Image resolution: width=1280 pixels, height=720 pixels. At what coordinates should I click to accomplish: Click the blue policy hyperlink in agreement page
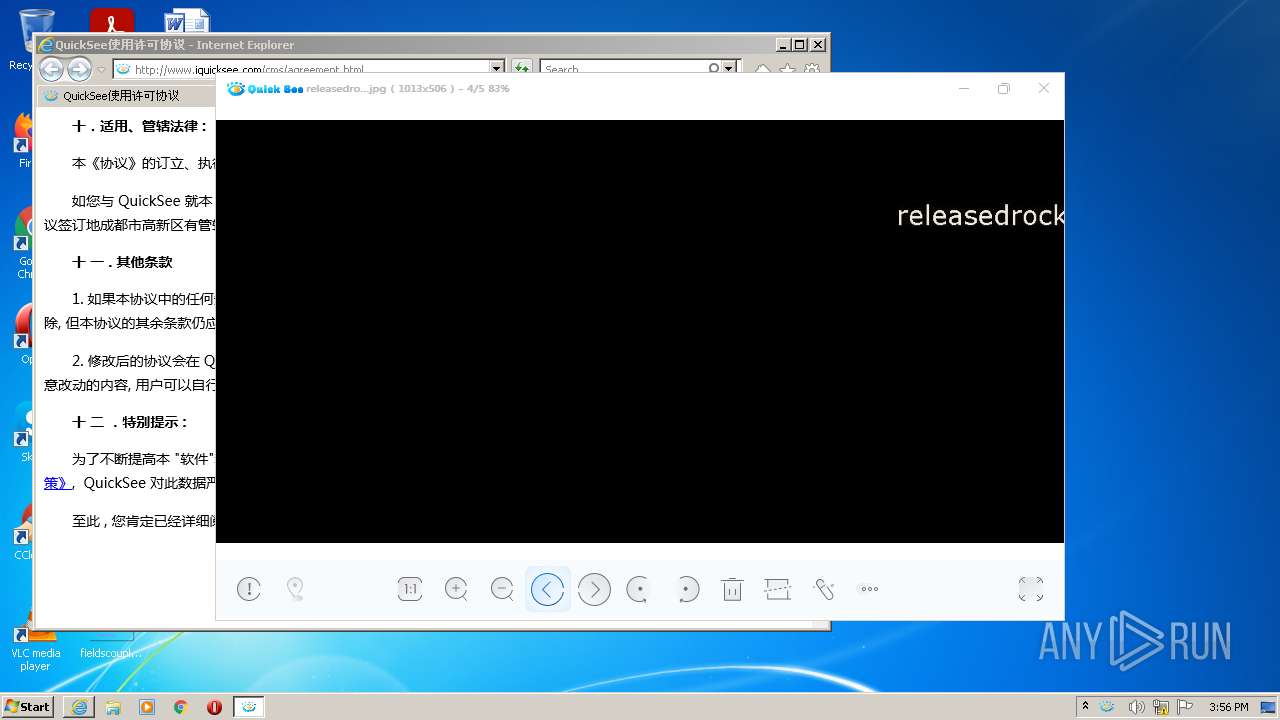56,483
